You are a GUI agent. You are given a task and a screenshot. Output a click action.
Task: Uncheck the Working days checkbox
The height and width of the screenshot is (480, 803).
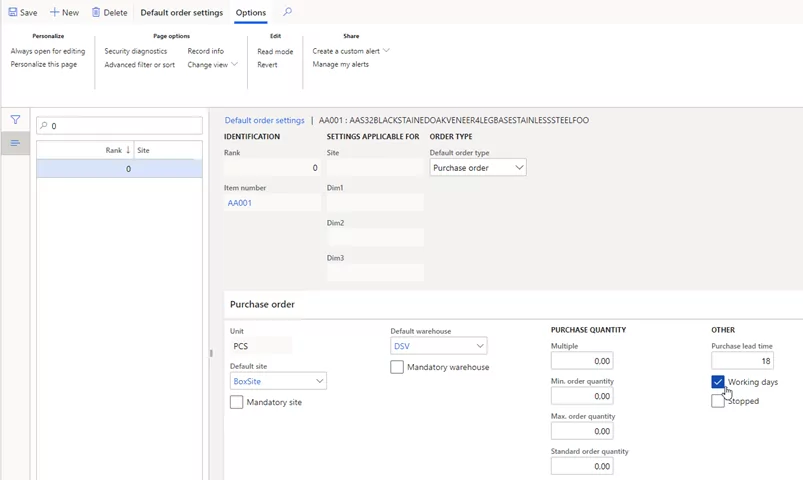[x=718, y=382]
